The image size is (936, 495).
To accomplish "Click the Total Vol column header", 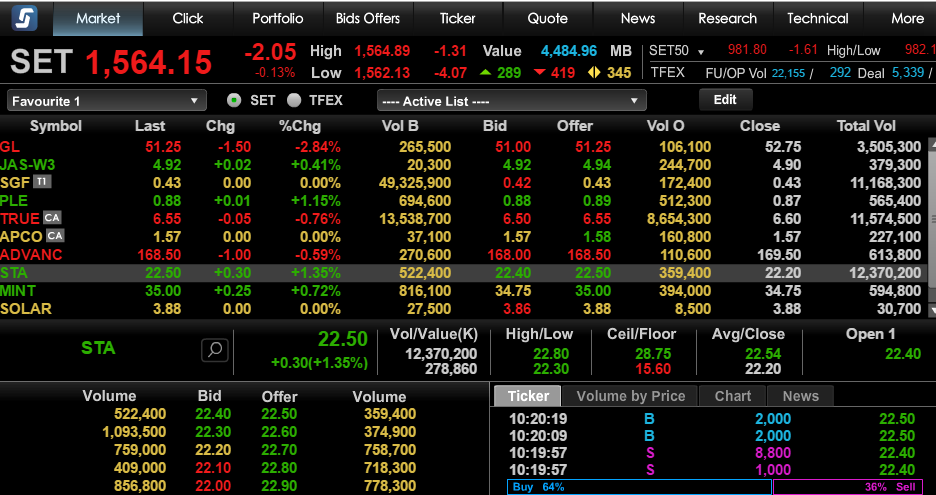I will (866, 126).
